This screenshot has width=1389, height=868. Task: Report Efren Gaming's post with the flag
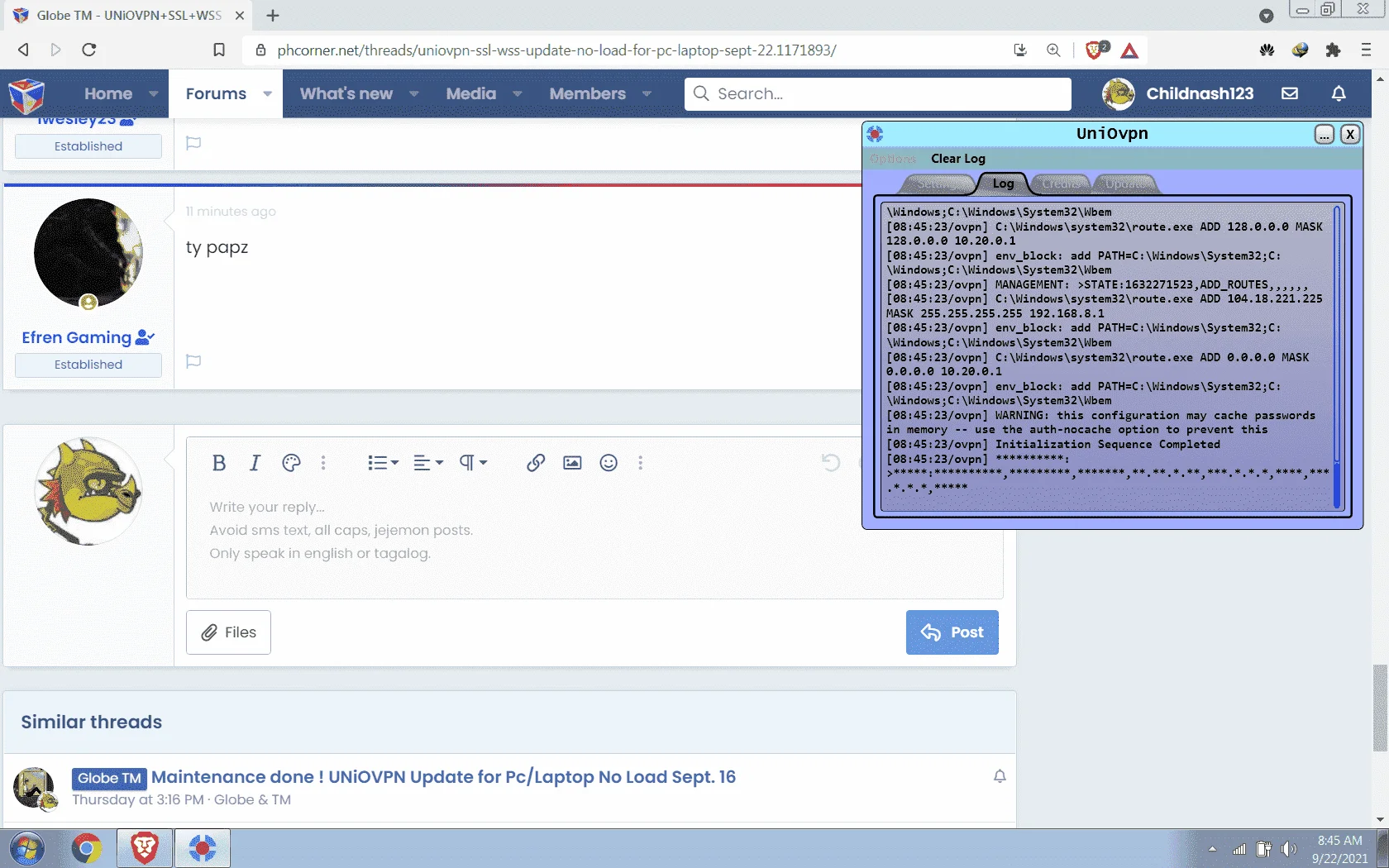coord(193,361)
